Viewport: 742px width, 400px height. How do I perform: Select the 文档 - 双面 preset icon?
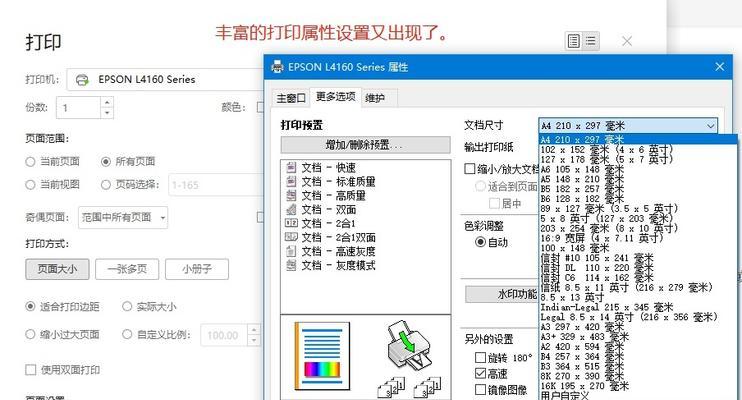click(x=292, y=209)
